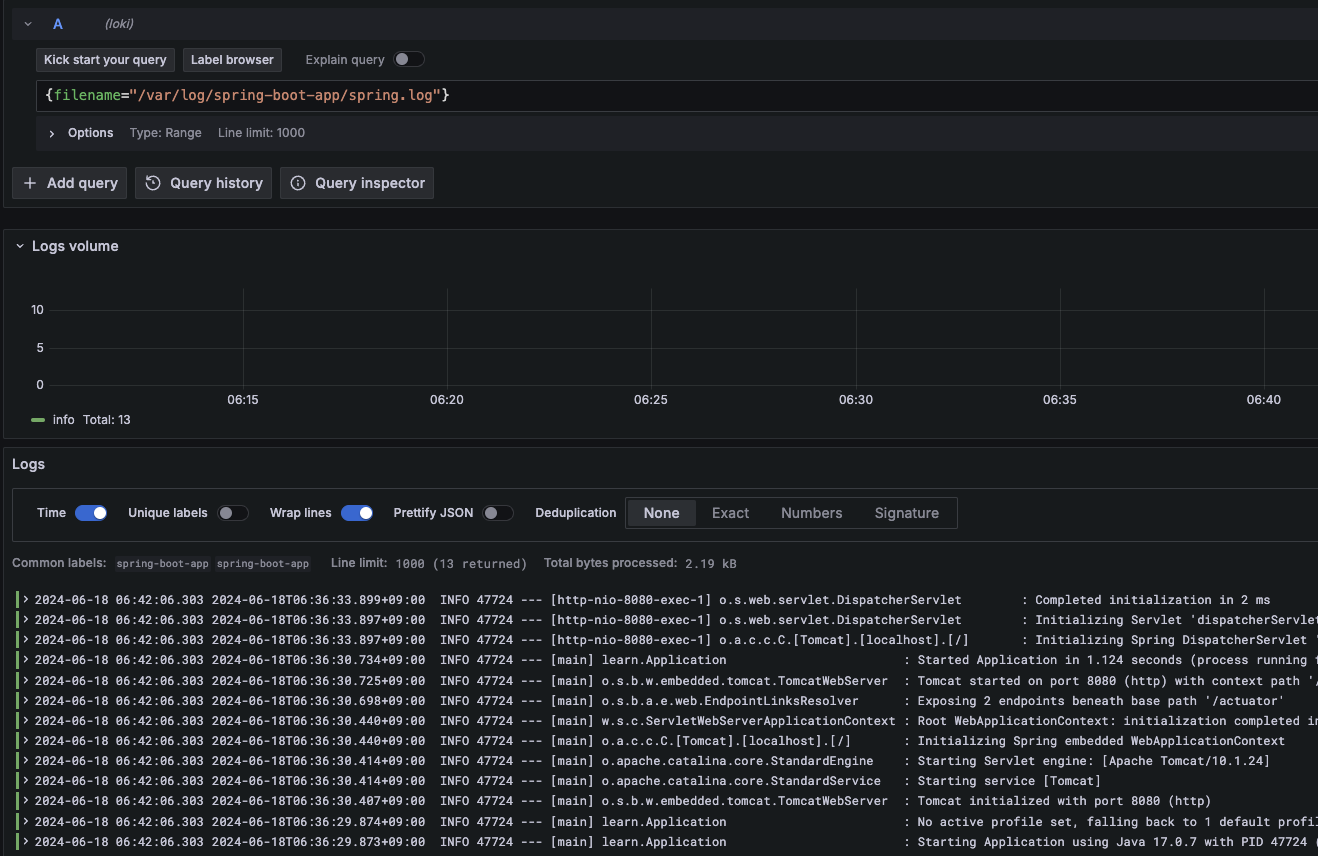Click the 'Line limit: 1000' option text
1318x856 pixels.
pos(261,133)
